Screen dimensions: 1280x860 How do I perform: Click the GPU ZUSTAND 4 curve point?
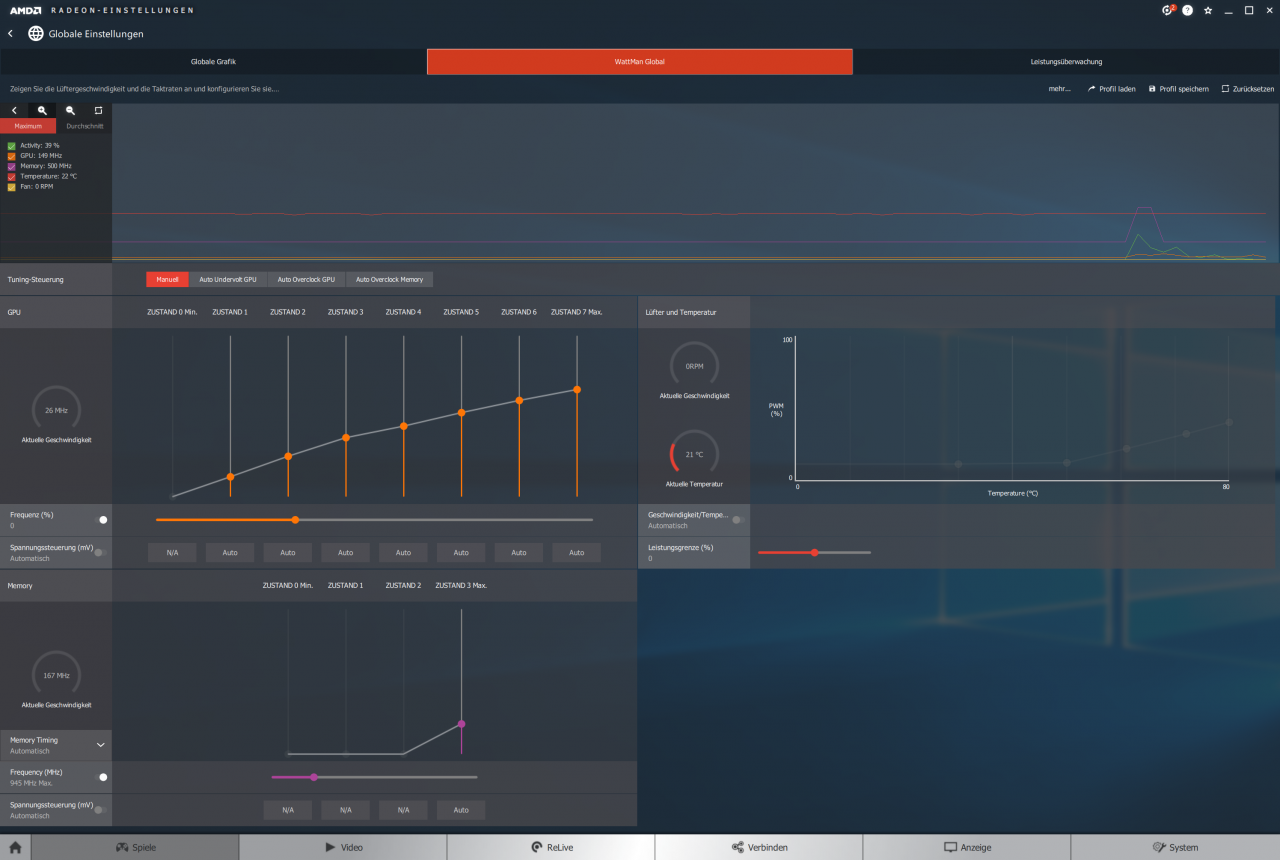404,426
